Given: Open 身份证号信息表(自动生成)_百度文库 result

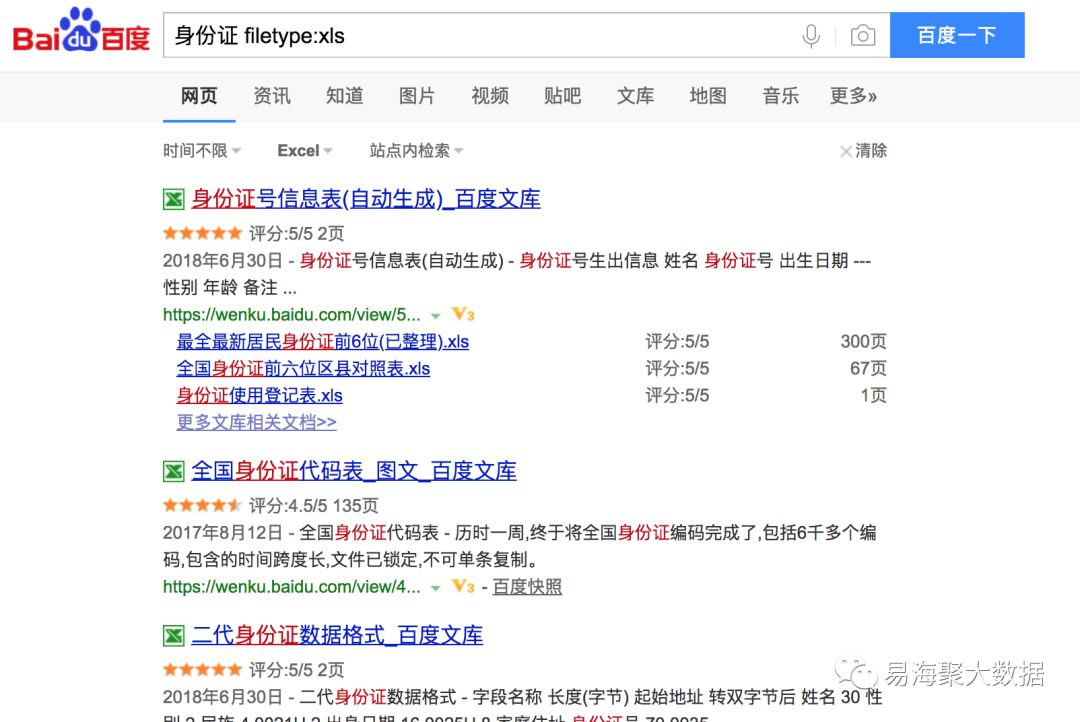Looking at the screenshot, I should click(x=366, y=199).
